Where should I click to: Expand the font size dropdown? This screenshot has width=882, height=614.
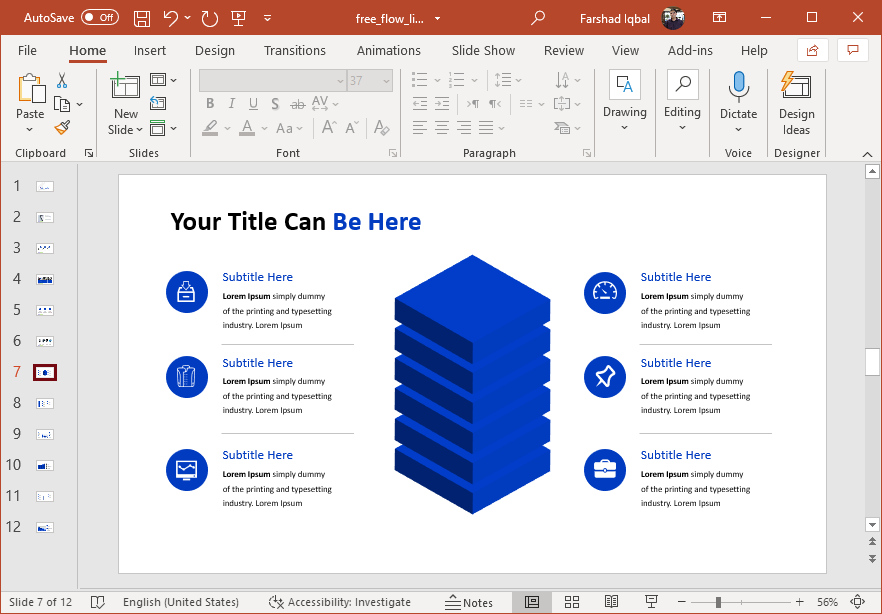pyautogui.click(x=386, y=80)
